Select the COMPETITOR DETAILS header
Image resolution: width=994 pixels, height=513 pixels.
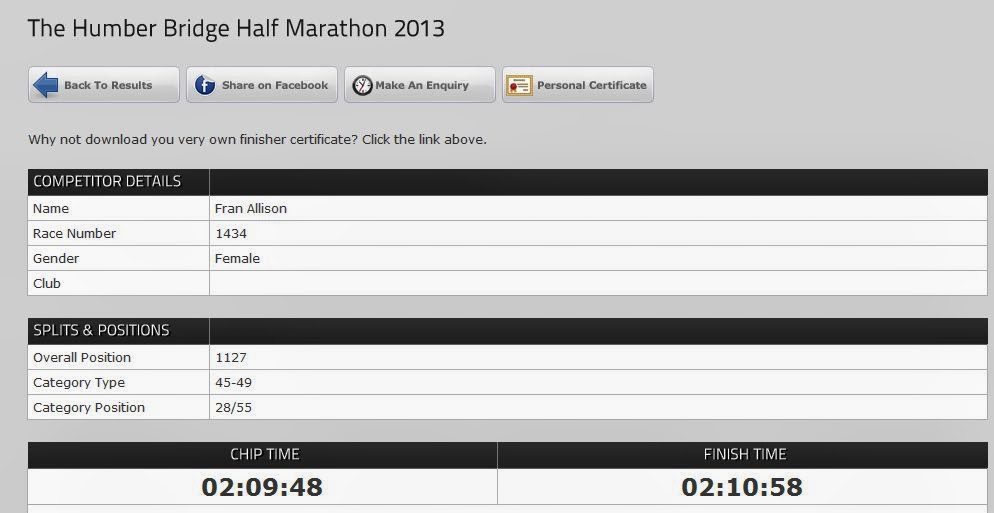point(107,181)
